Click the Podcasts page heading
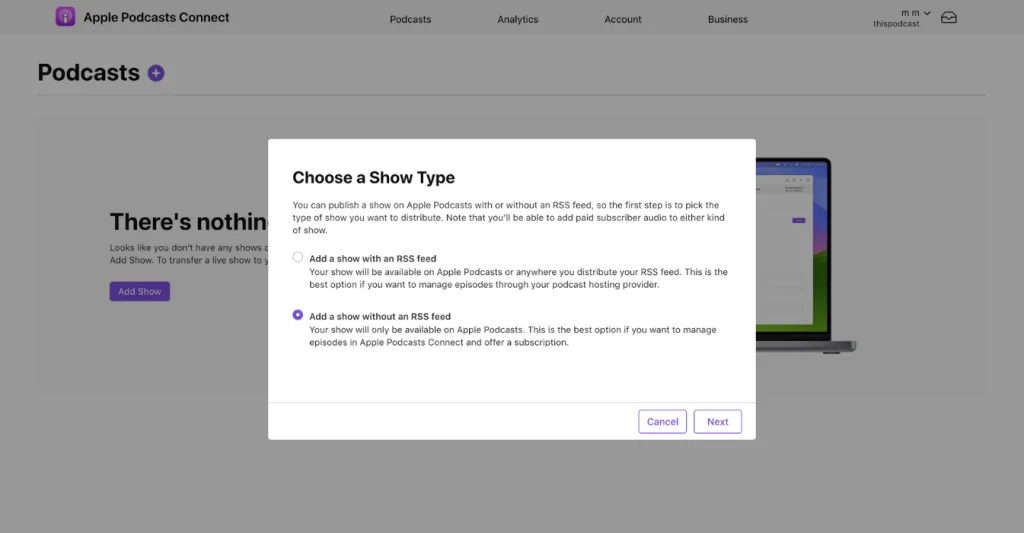1024x533 pixels. click(89, 73)
